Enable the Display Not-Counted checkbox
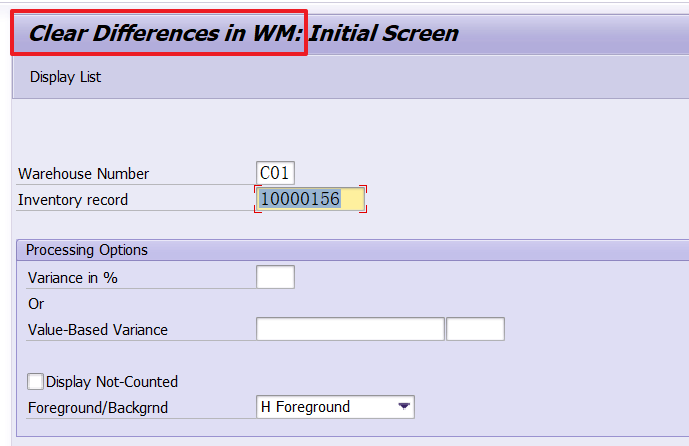Screen dimensions: 689x446 tap(36, 381)
